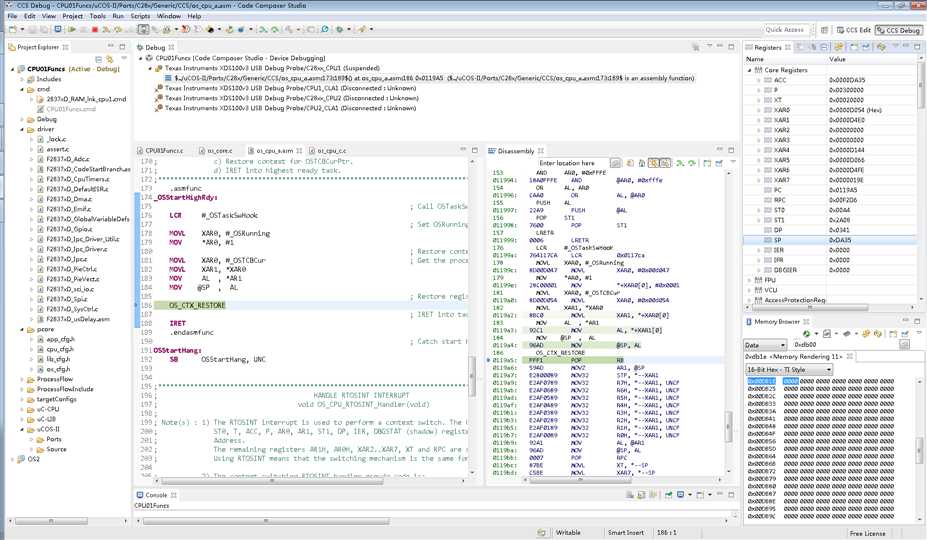Click Console display selected console icon
Image resolution: width=927 pixels, height=540 pixels.
[680, 494]
